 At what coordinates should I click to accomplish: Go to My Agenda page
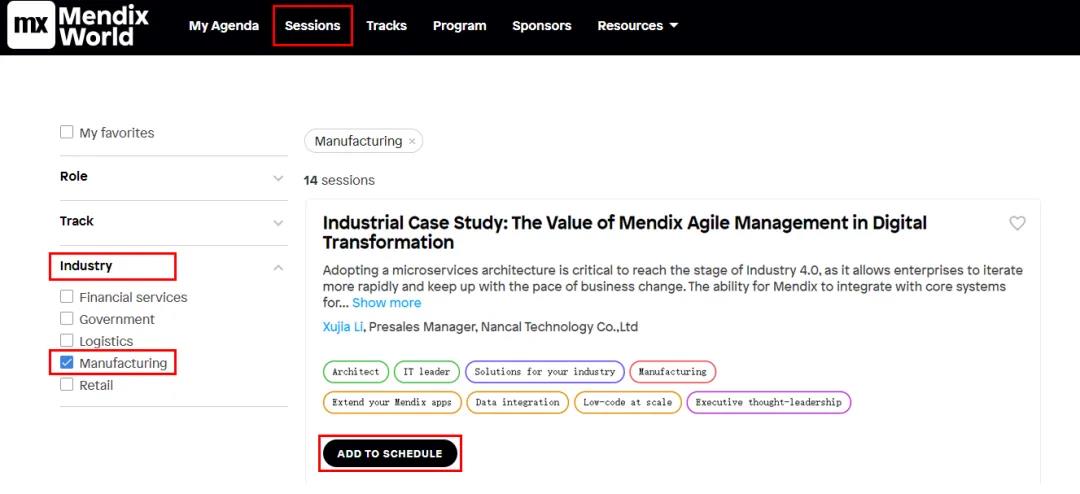(x=224, y=26)
